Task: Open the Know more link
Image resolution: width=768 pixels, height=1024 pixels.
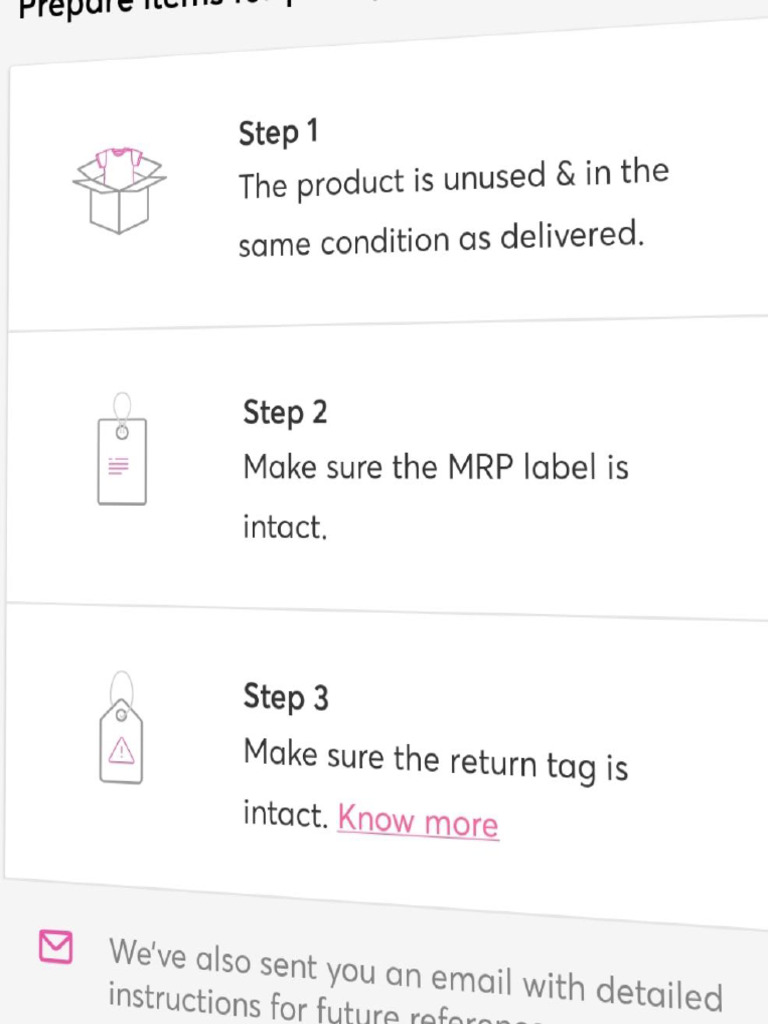Action: point(418,822)
